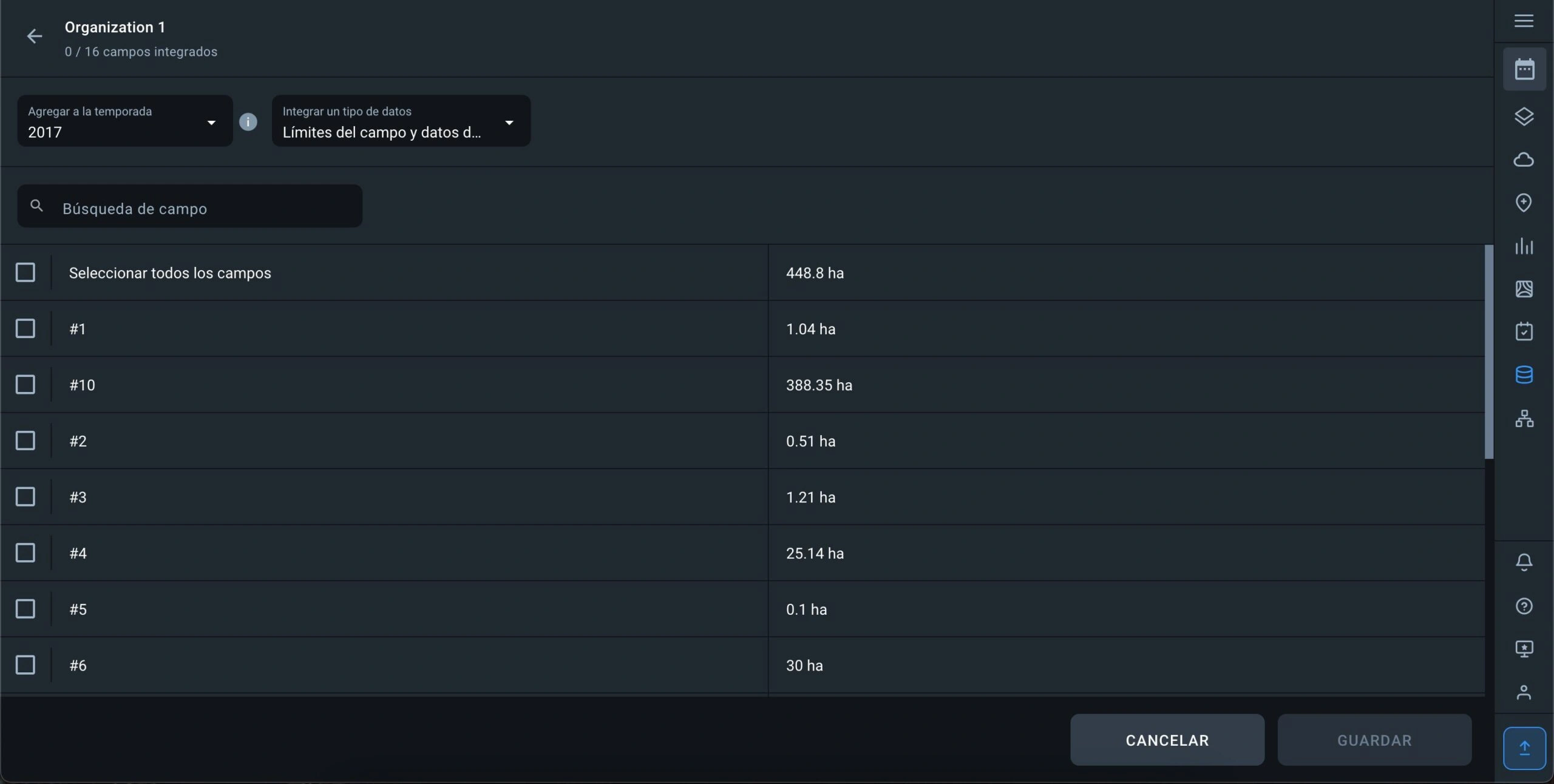This screenshot has width=1554, height=784.
Task: Open the cloud weather icon
Action: [1524, 160]
